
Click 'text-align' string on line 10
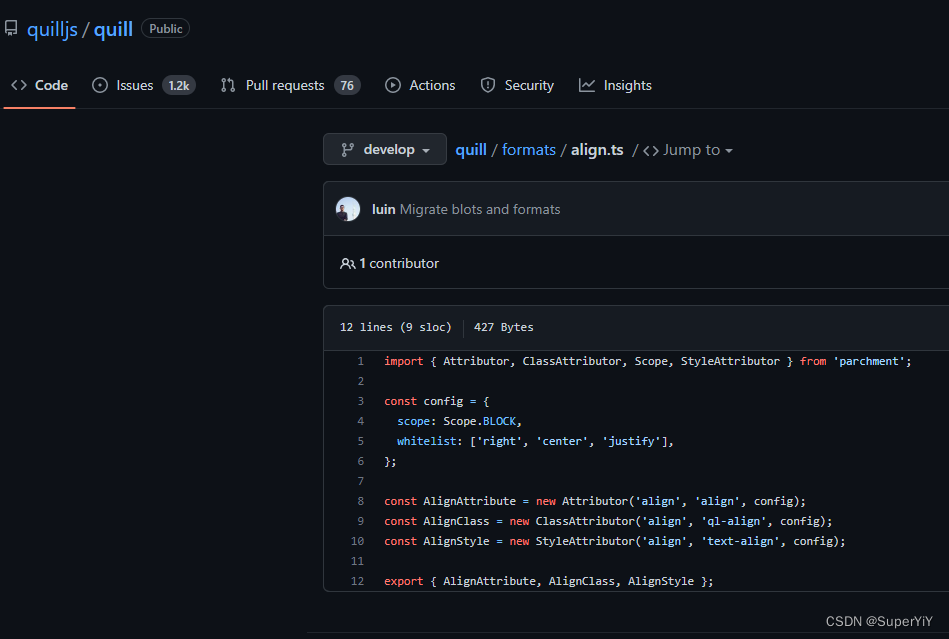(x=740, y=541)
